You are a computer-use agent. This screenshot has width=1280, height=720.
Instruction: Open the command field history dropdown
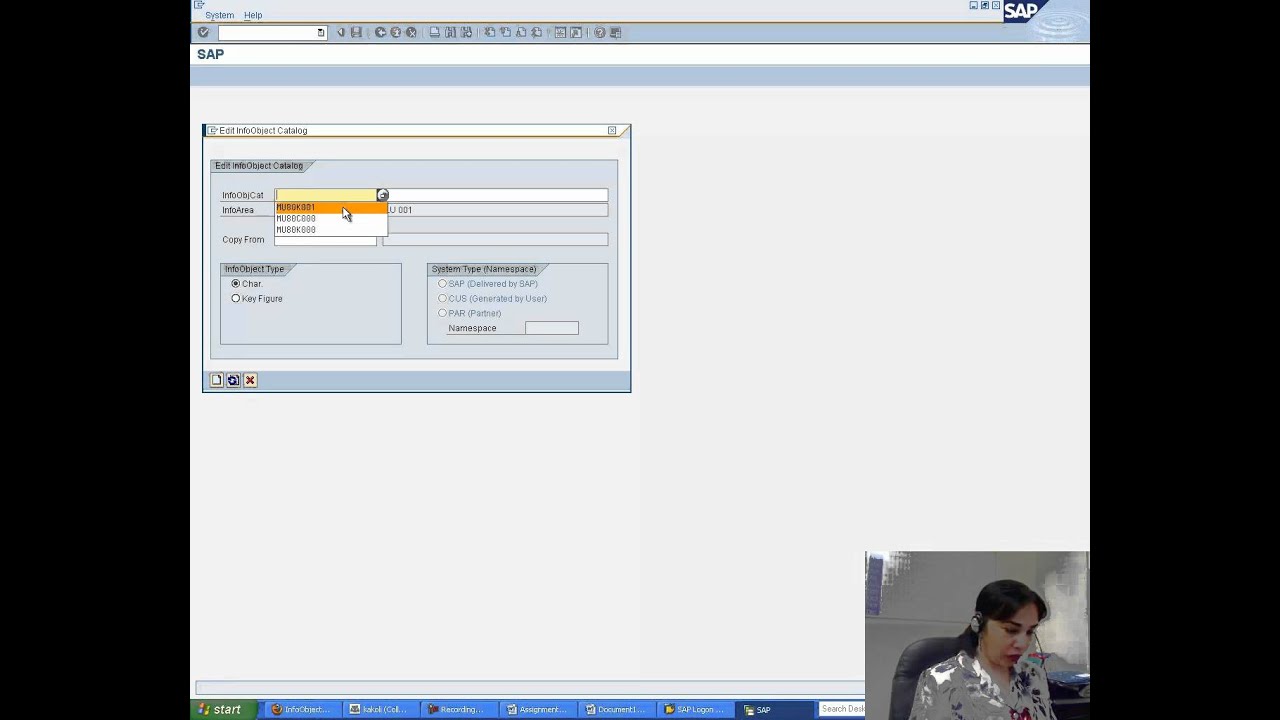pyautogui.click(x=321, y=33)
